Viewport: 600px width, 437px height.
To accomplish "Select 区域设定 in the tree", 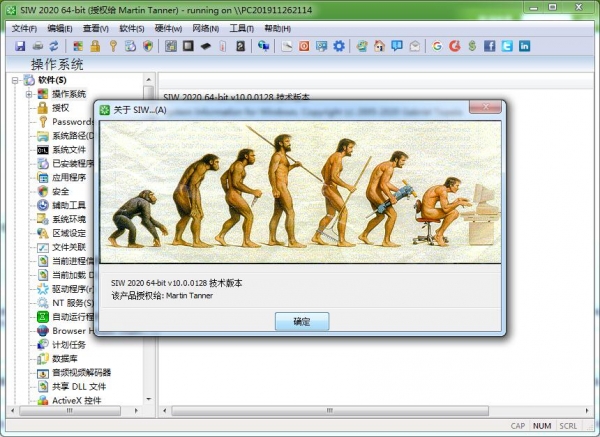I will [69, 233].
